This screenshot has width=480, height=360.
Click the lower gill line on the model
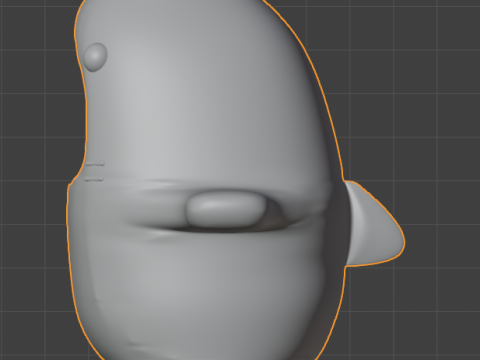coord(94,179)
